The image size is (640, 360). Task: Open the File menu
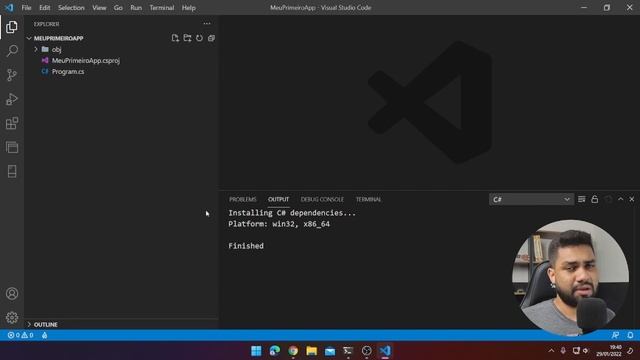point(27,8)
